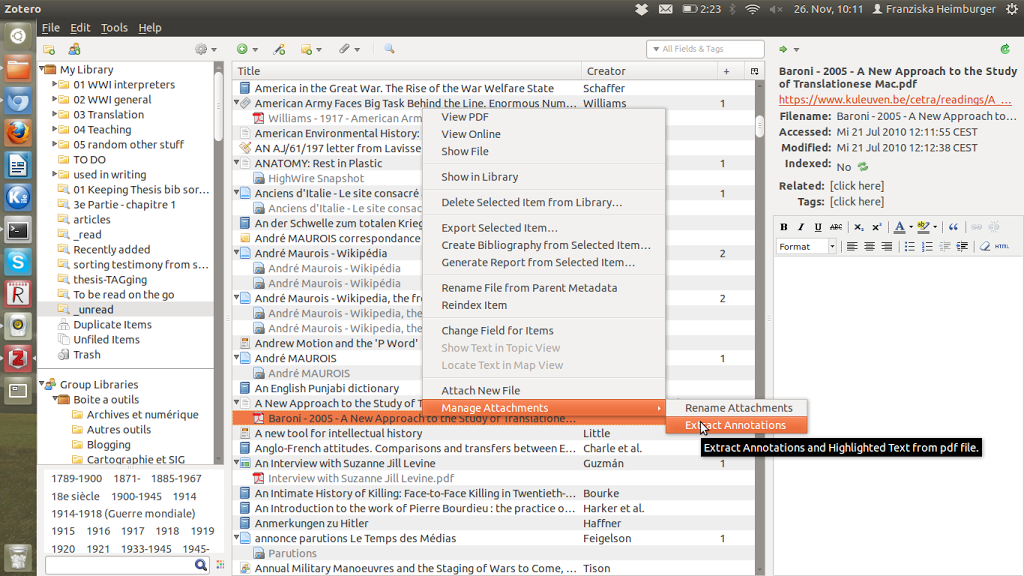Open Firefox from the dock
Image resolution: width=1024 pixels, height=576 pixels.
(18, 133)
